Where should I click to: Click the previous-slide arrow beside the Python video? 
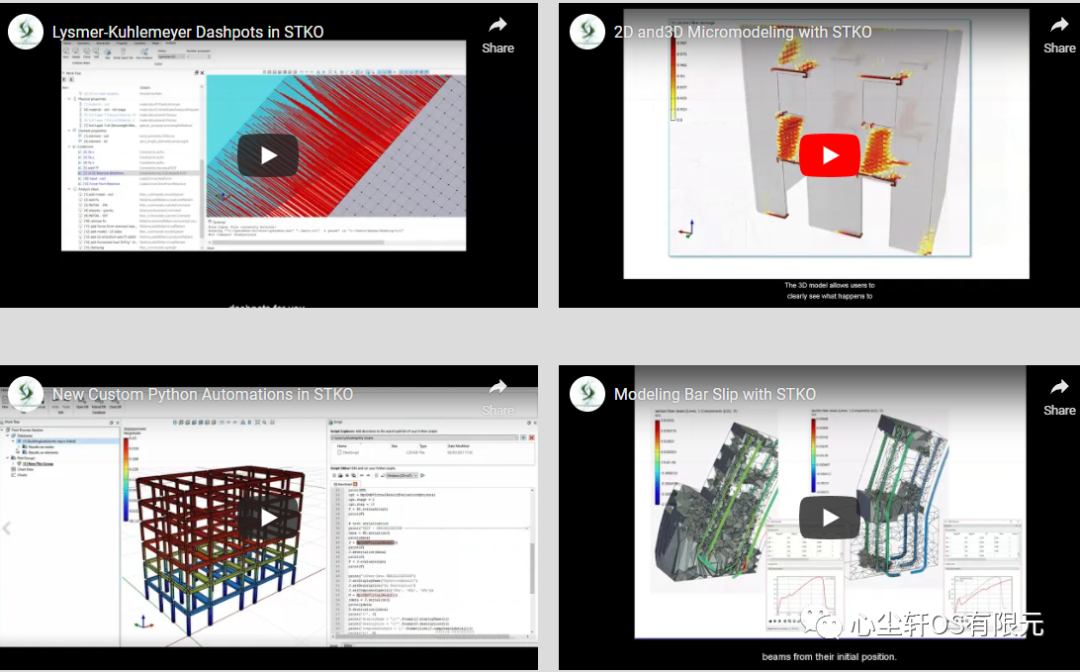coord(7,528)
